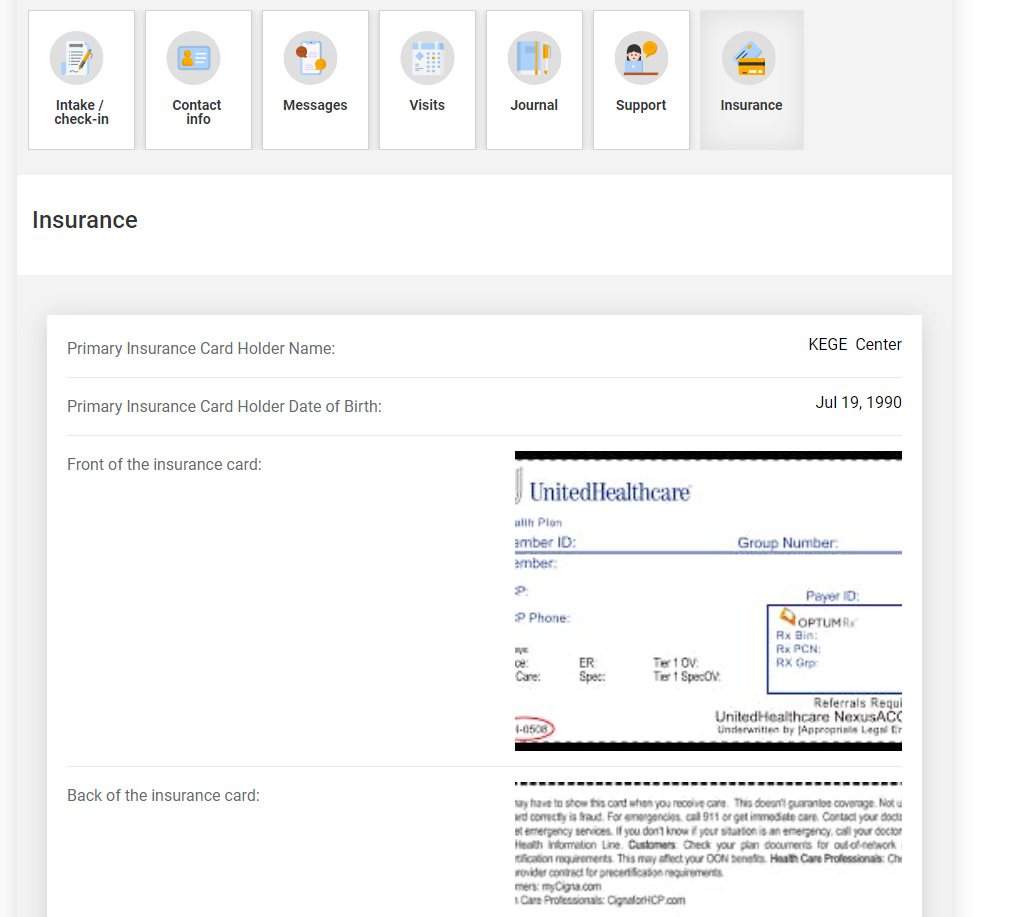The image size is (1014, 917).
Task: Open the Journal notebook icon
Action: [534, 58]
